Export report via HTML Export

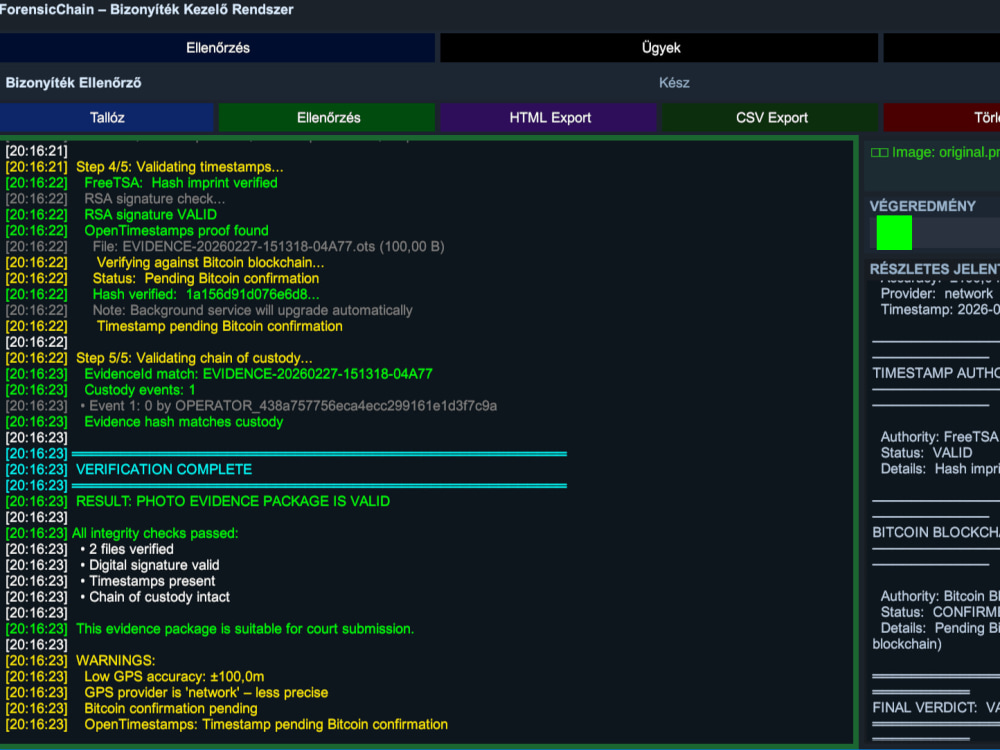(x=549, y=117)
